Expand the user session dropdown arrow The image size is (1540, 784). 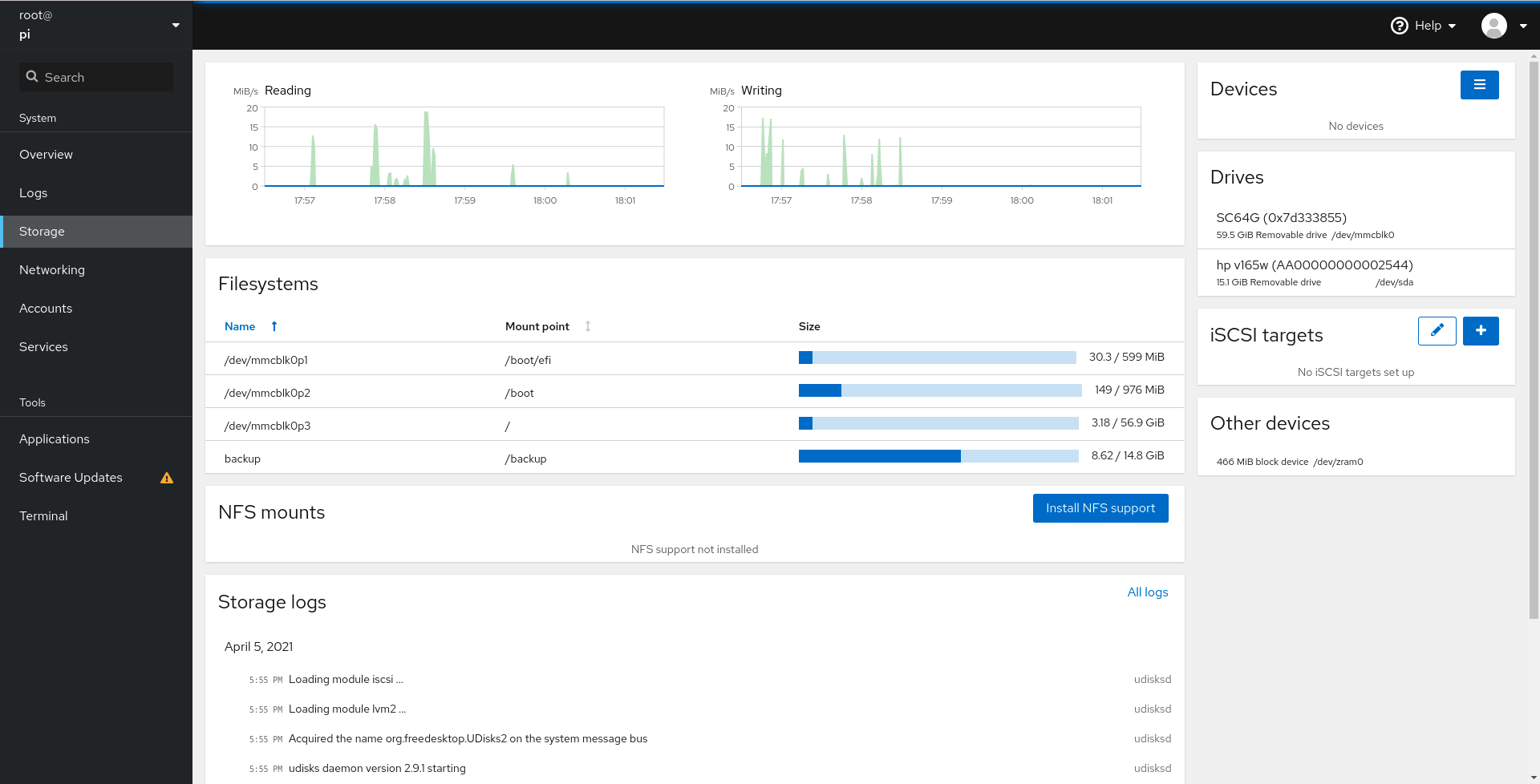tap(1523, 26)
